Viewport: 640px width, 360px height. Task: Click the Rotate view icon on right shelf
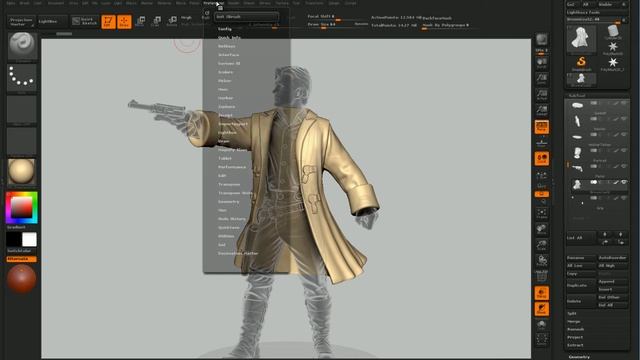click(542, 261)
